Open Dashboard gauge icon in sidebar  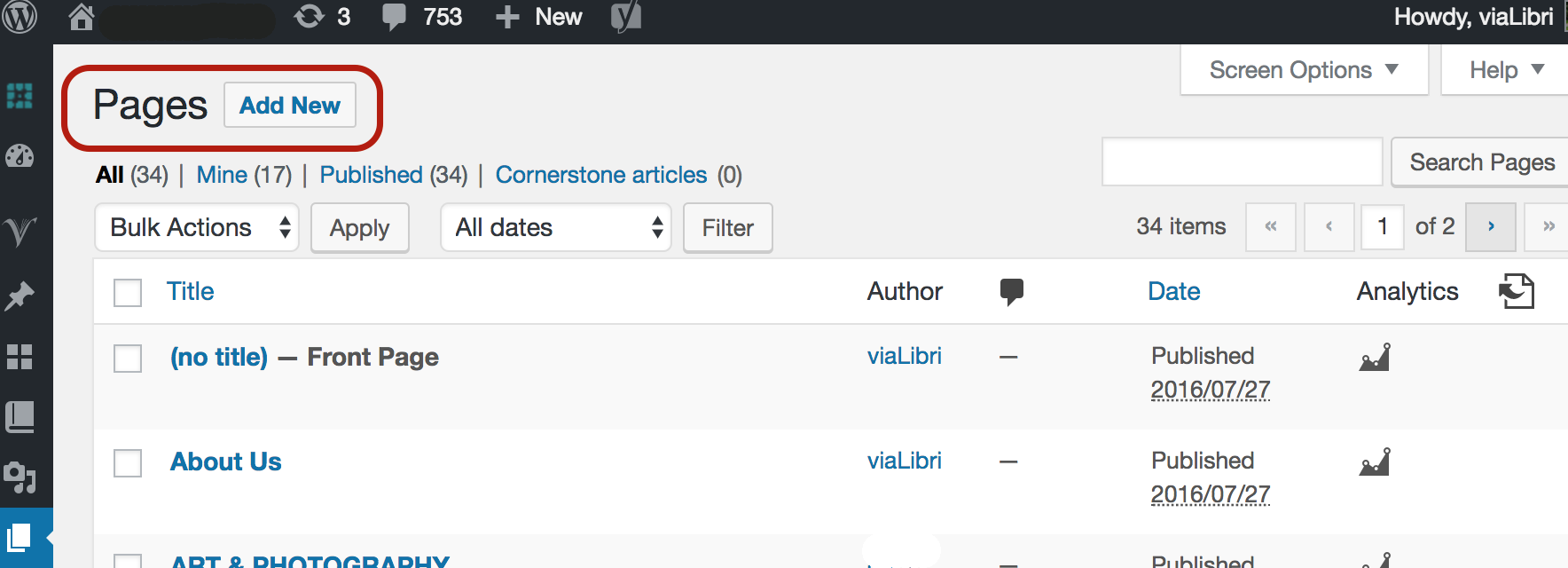tap(20, 156)
